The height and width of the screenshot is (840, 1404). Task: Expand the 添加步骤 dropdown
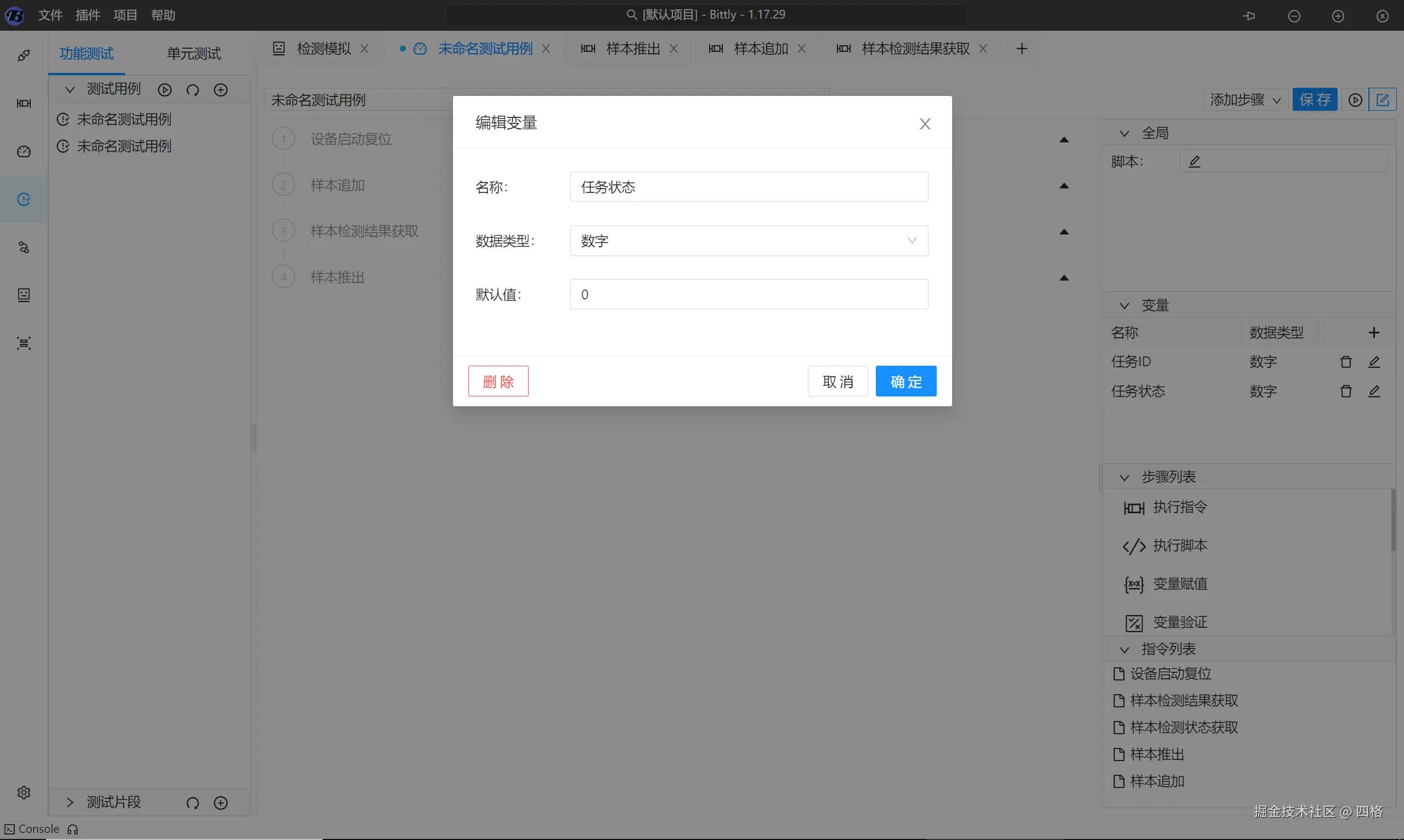[x=1245, y=100]
